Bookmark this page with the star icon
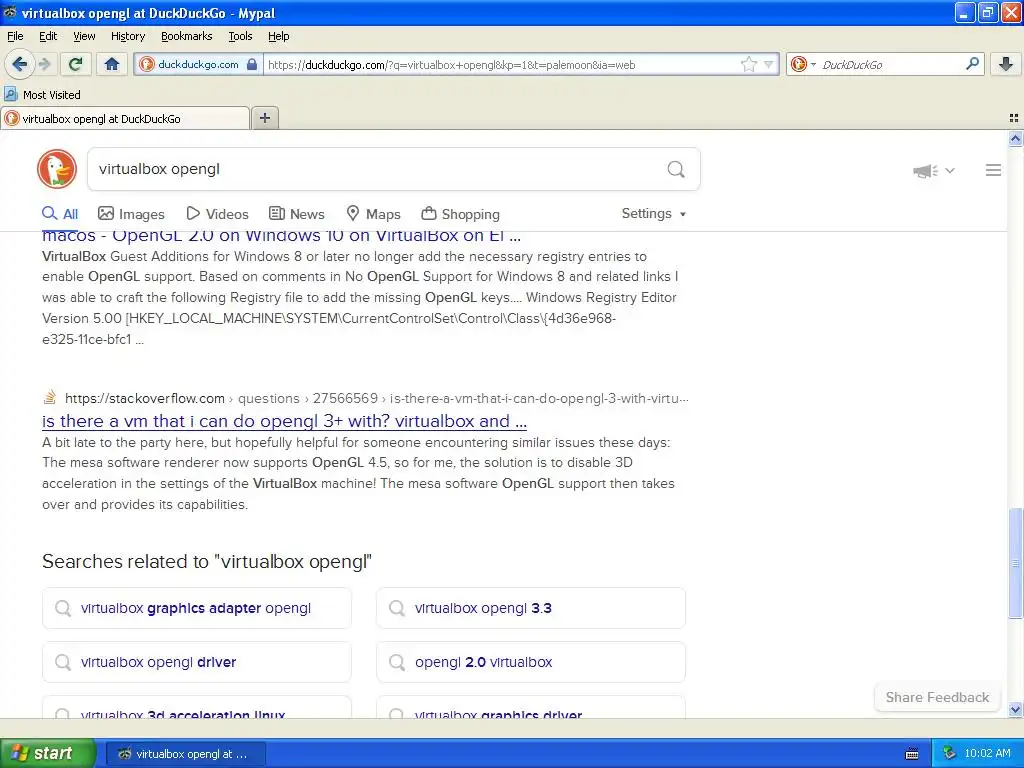Viewport: 1024px width, 768px height. tap(748, 64)
